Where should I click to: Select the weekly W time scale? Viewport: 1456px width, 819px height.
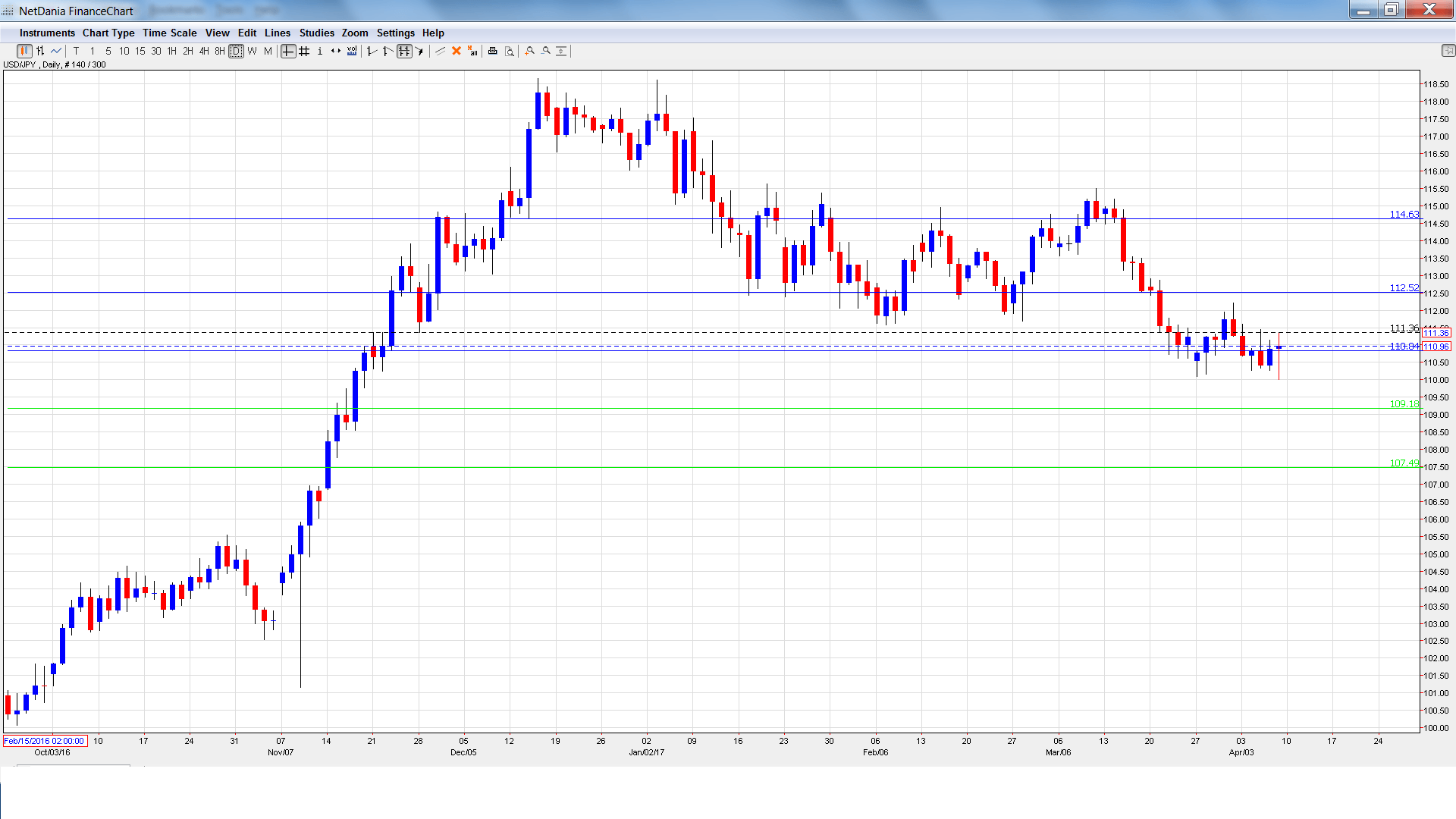(253, 51)
